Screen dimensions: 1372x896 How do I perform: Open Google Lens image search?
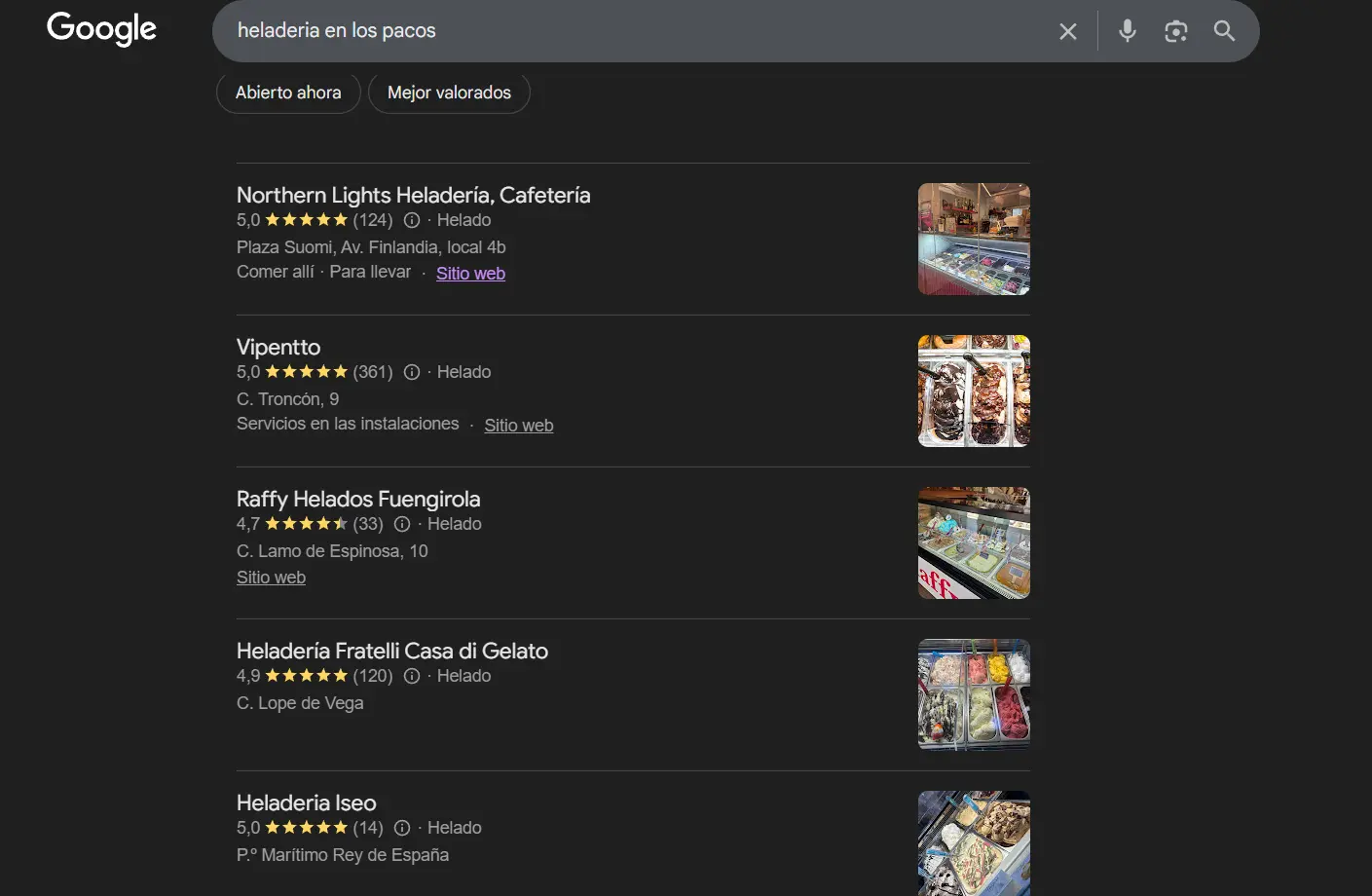pos(1175,30)
